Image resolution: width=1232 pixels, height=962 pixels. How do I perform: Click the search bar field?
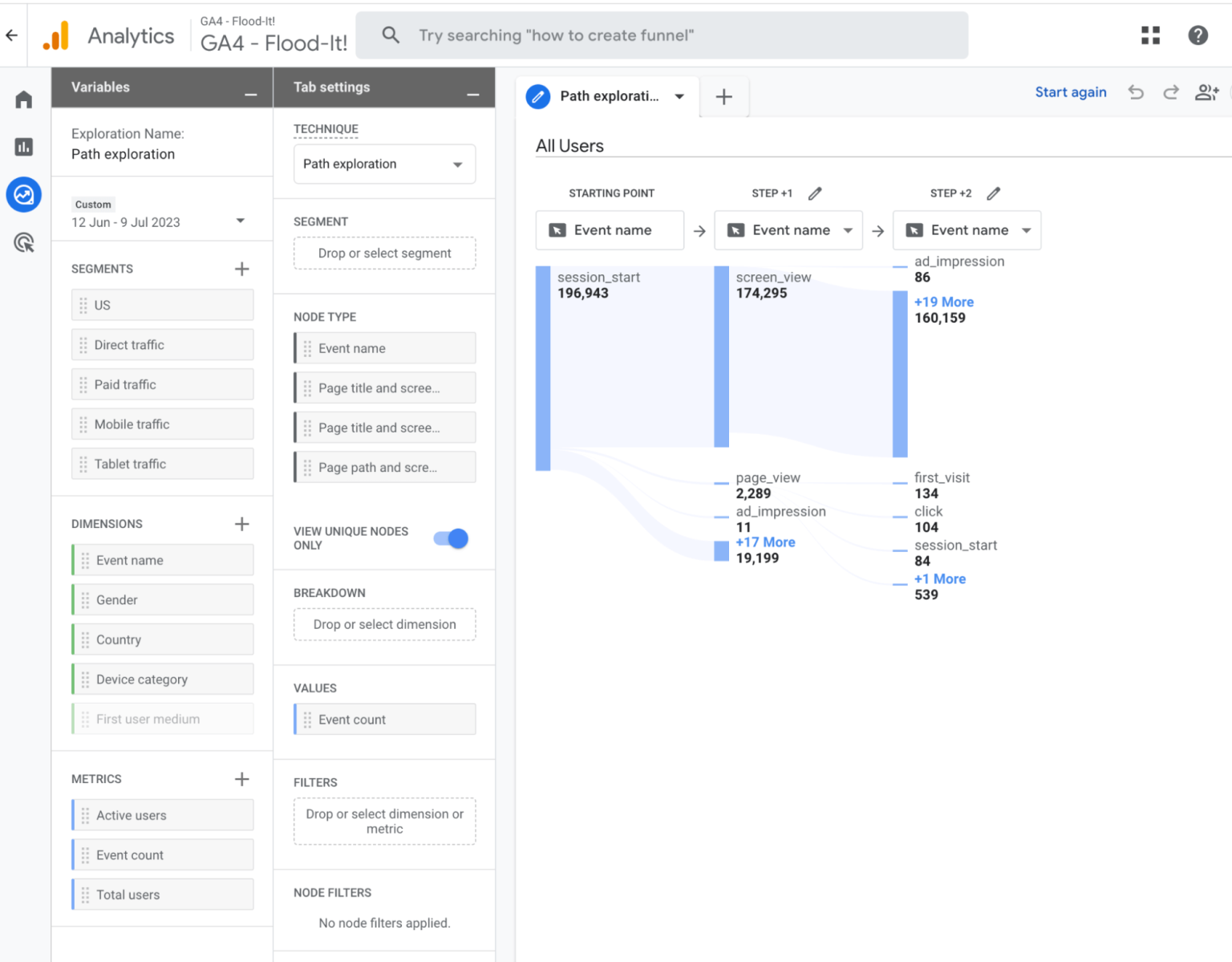pos(662,35)
